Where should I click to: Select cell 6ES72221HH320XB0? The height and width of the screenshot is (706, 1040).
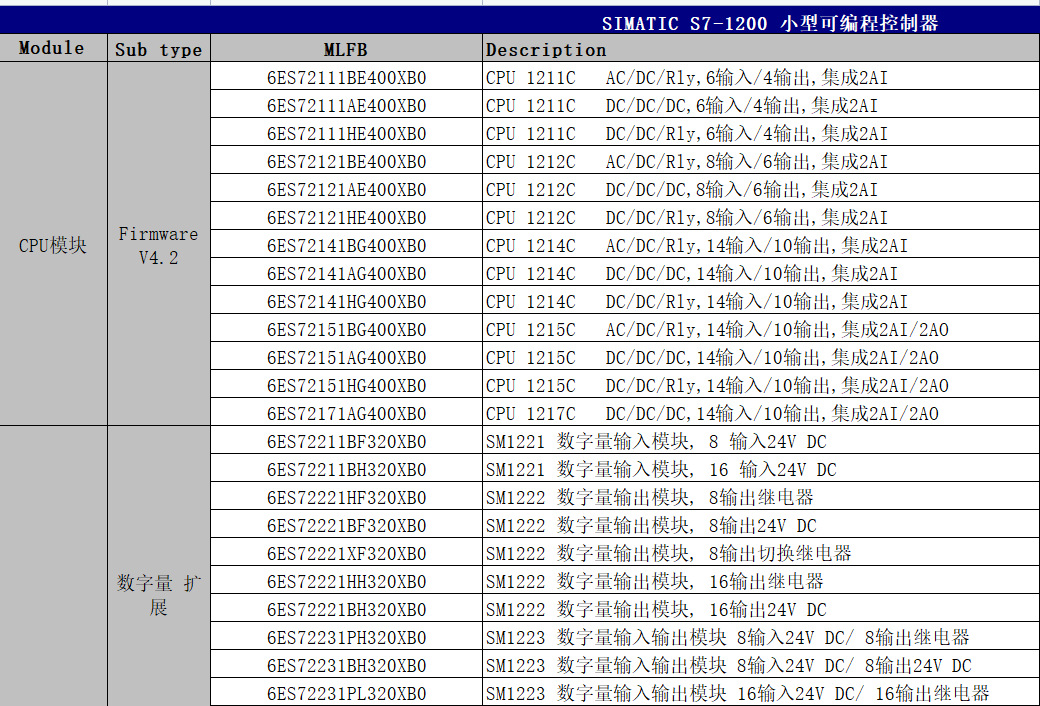point(346,581)
